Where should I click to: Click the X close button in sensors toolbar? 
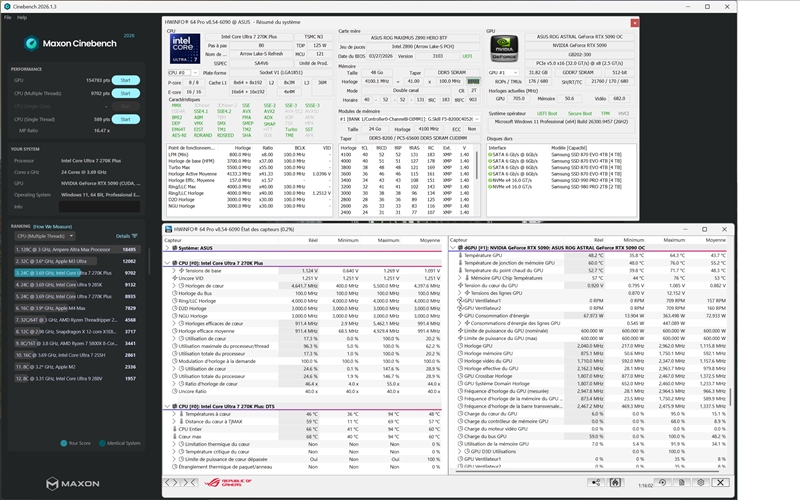click(720, 482)
